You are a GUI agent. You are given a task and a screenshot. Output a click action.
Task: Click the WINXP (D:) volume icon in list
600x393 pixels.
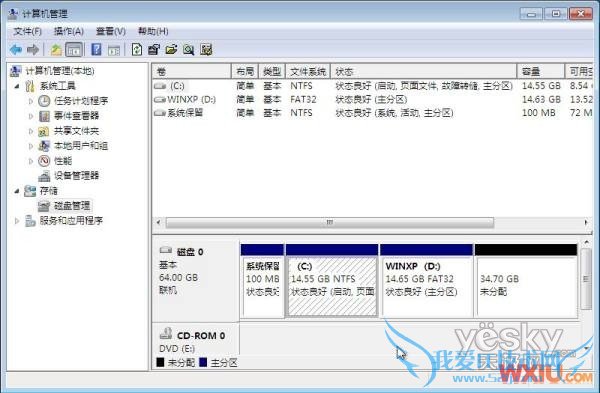(x=160, y=100)
